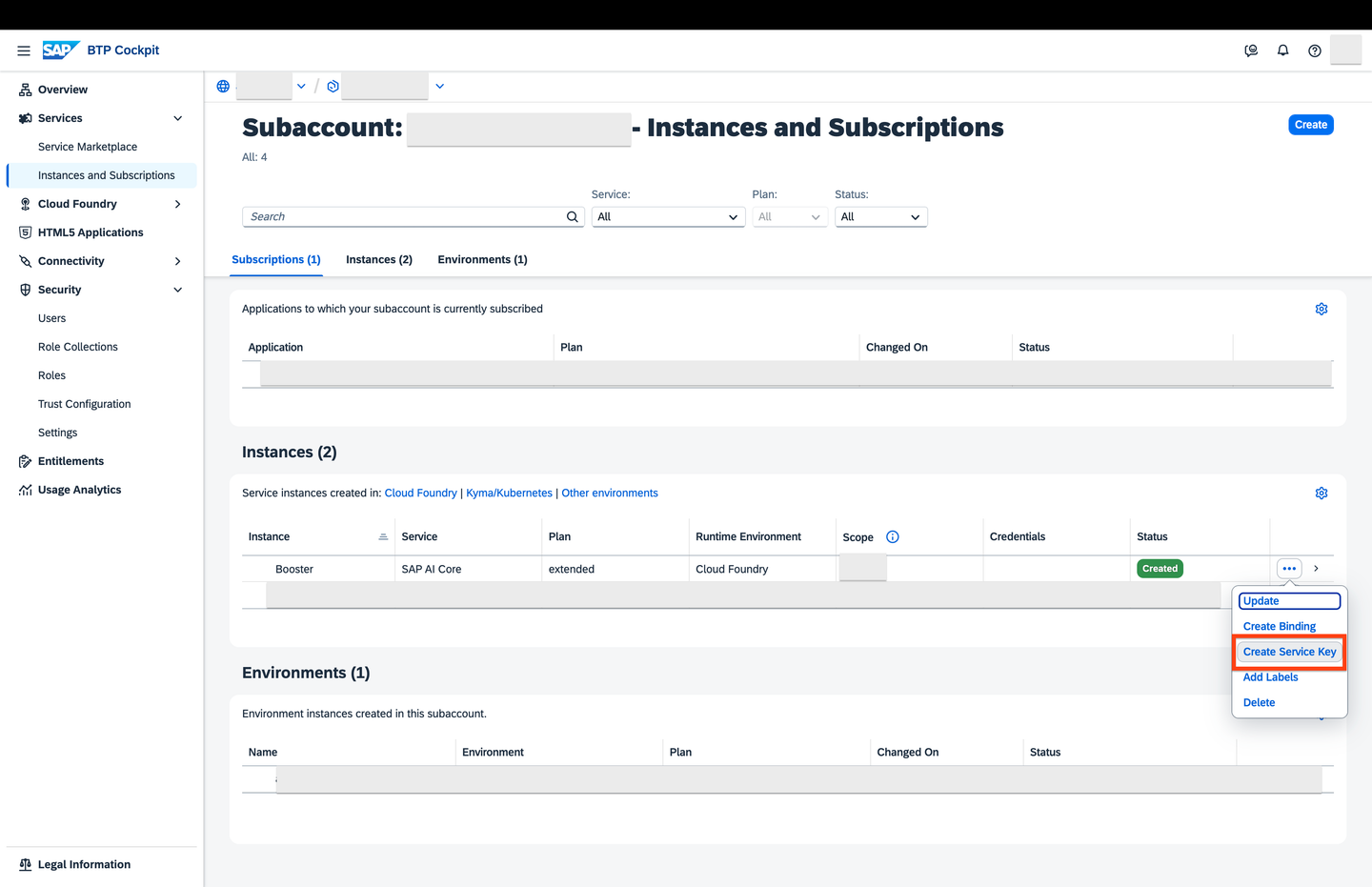Switch to the Environments (1) tab
Image resolution: width=1372 pixels, height=887 pixels.
click(x=482, y=259)
